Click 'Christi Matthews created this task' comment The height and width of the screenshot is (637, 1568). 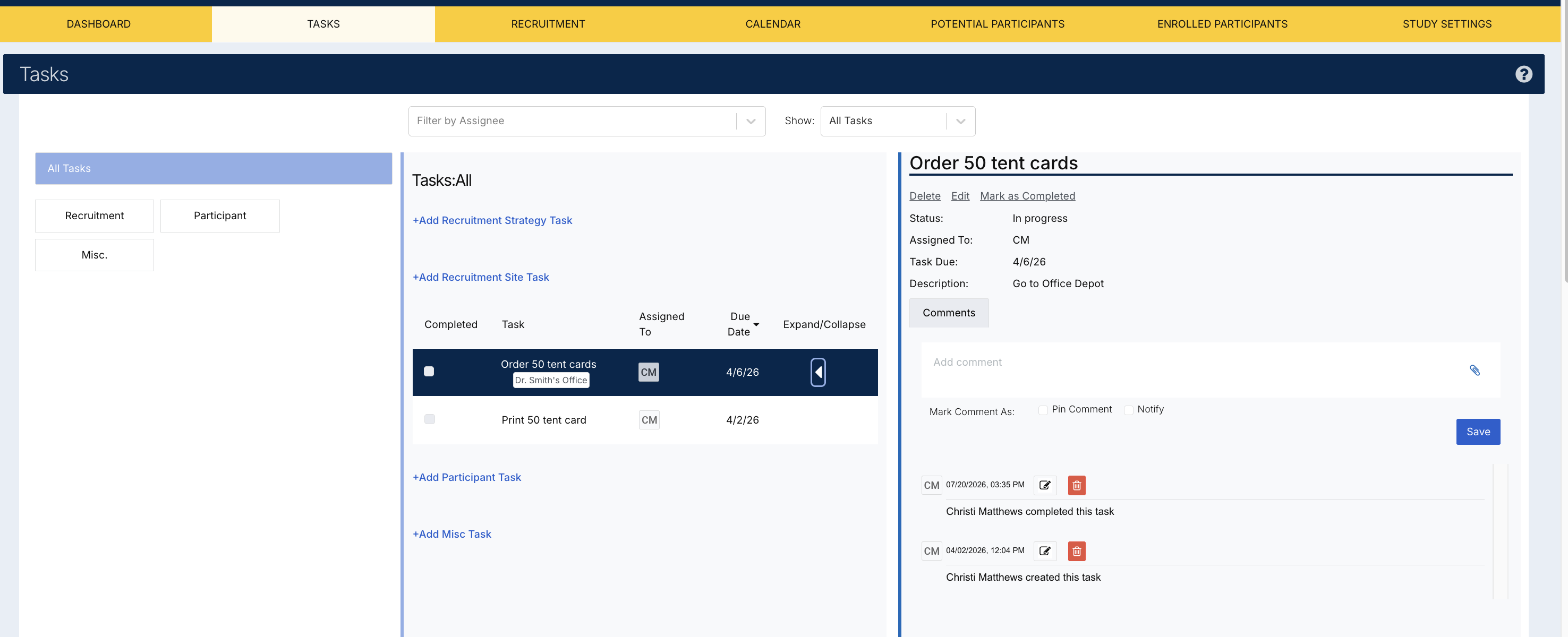(x=1023, y=577)
